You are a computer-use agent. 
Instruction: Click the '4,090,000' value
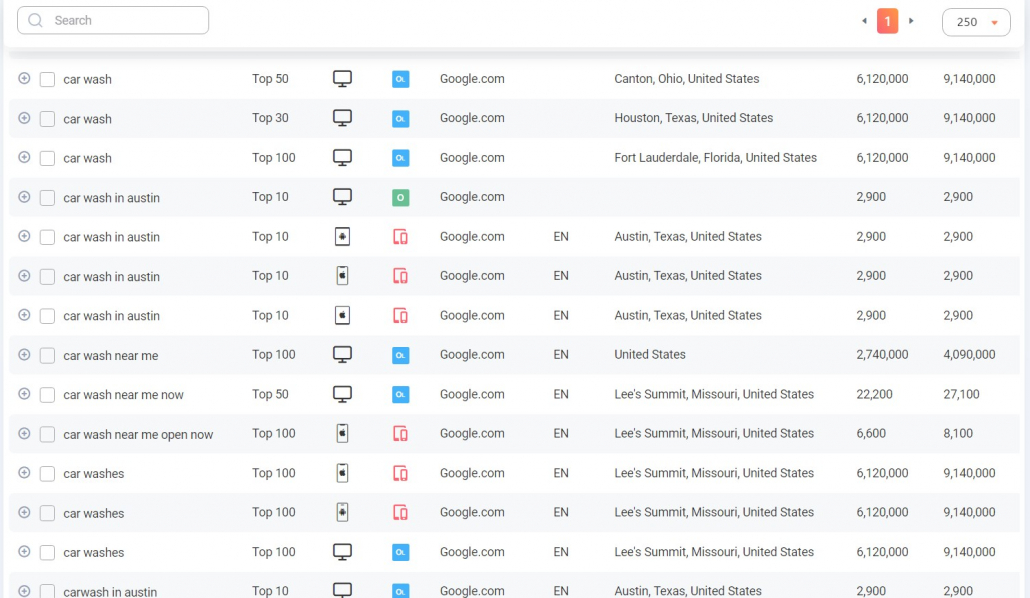tap(970, 355)
